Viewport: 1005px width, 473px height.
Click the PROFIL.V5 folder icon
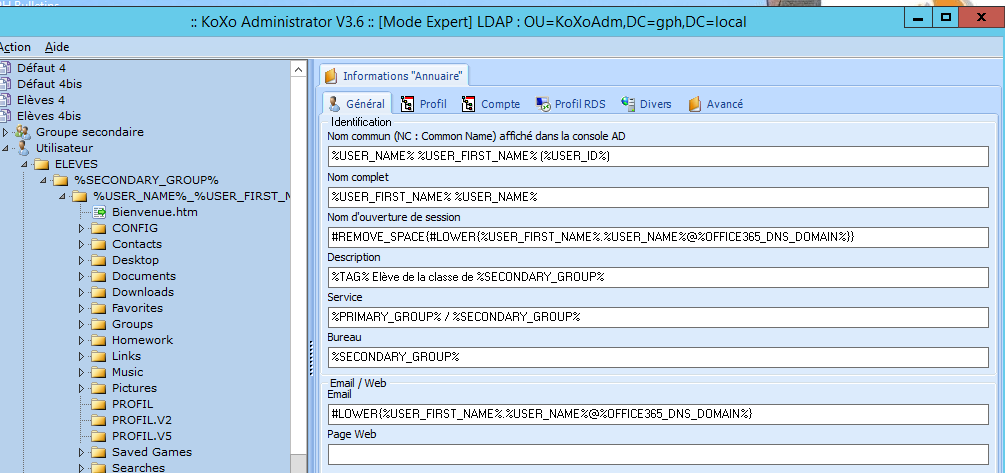pyautogui.click(x=98, y=436)
